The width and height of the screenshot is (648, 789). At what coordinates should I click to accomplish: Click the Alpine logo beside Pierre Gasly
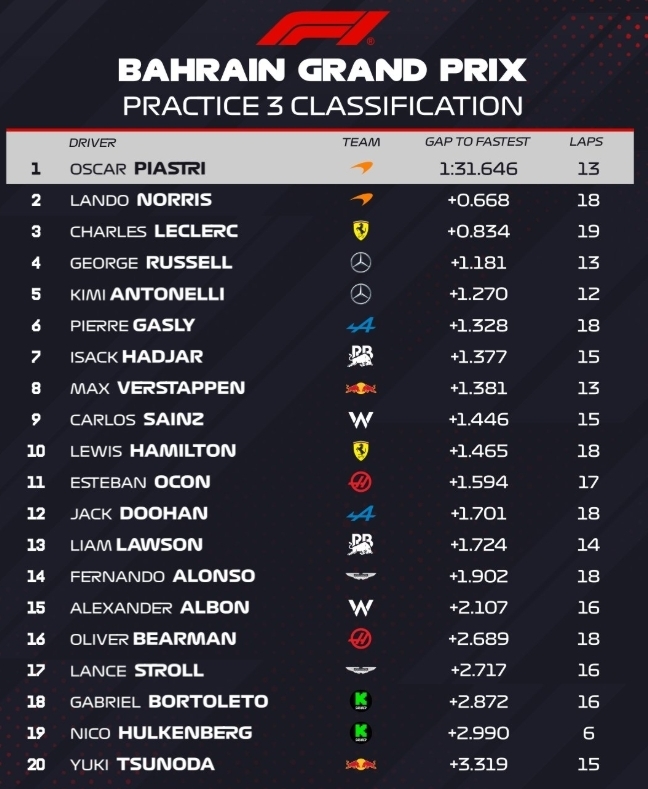(x=361, y=325)
